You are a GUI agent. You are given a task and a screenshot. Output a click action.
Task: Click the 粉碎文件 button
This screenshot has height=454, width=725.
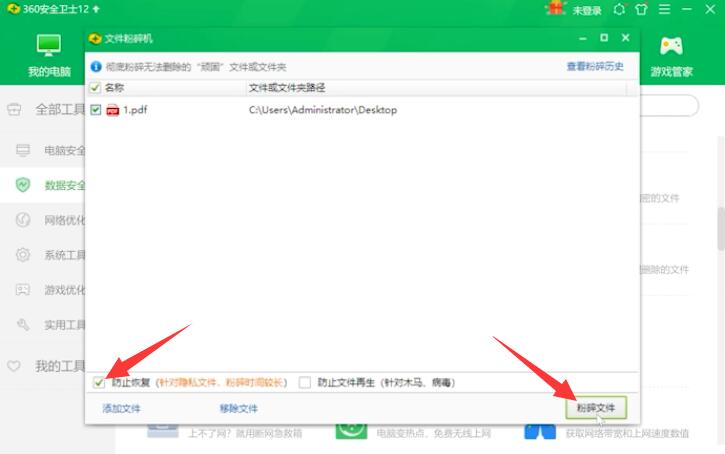tap(596, 408)
